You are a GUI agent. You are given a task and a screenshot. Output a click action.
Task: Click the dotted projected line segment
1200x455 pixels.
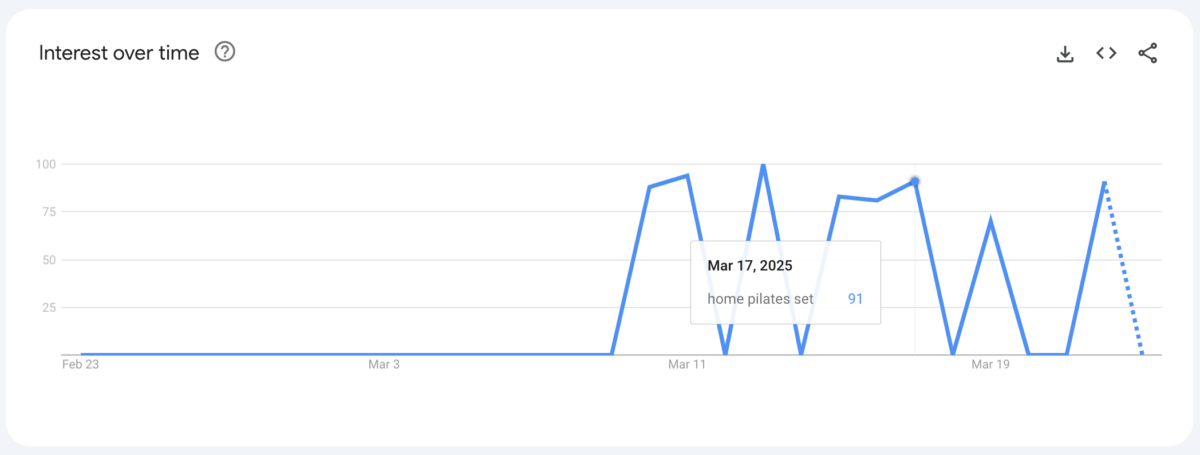coord(1123,268)
